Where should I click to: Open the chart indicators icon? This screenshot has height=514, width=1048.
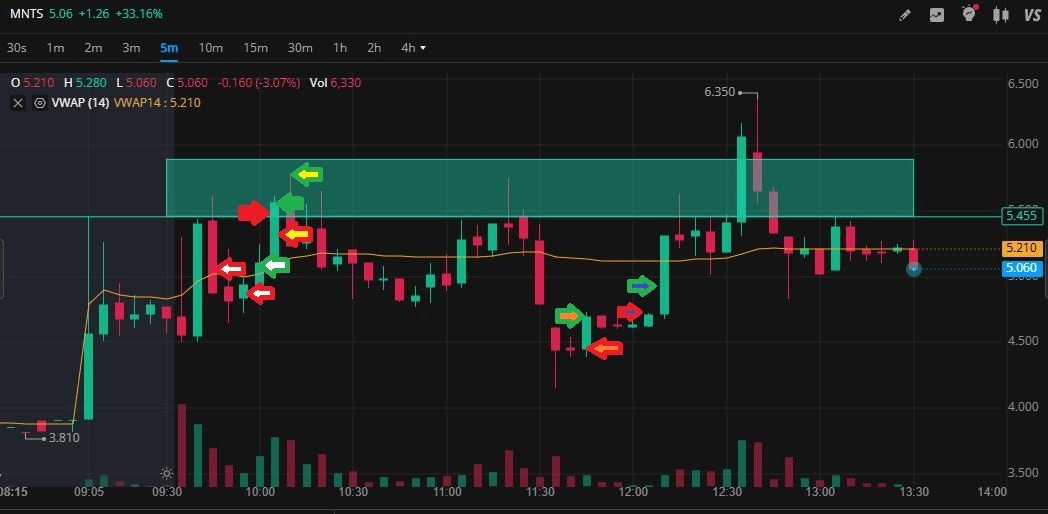937,15
